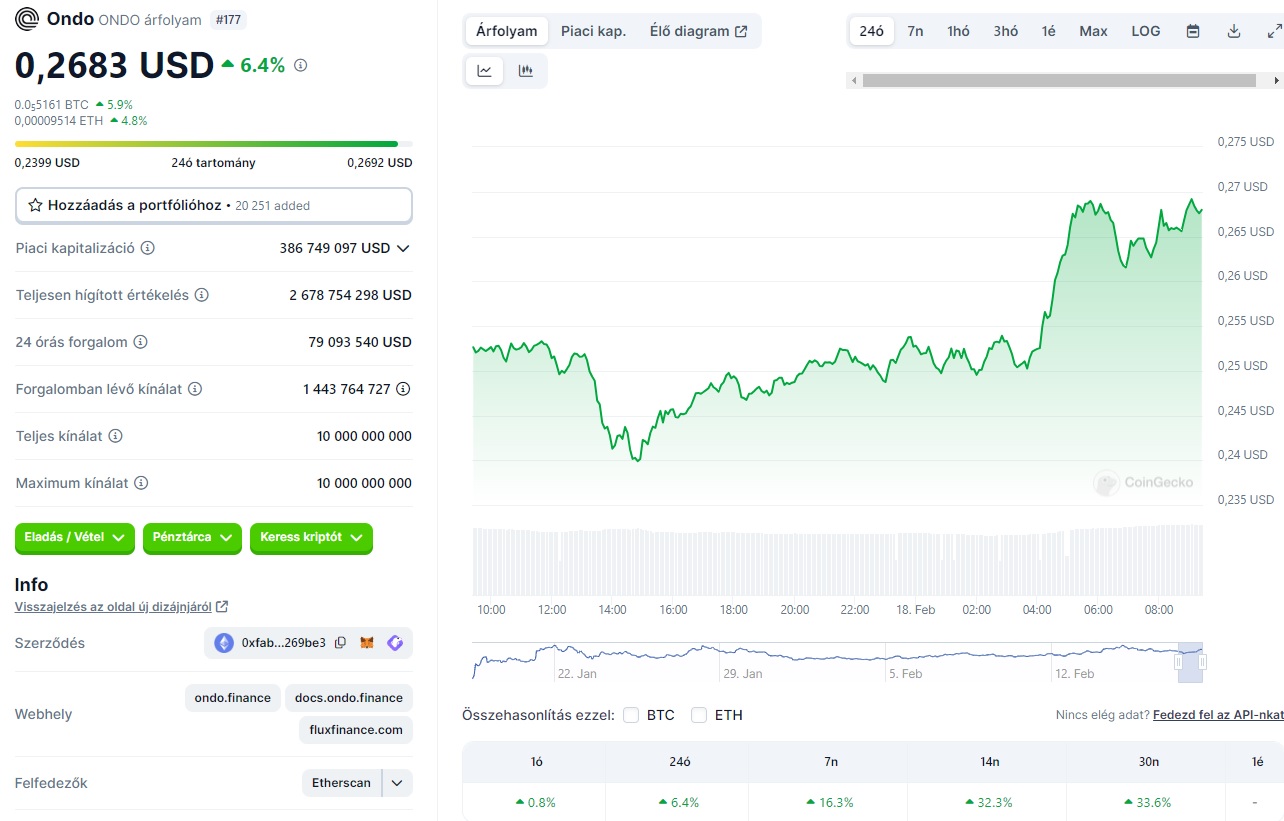This screenshot has width=1284, height=821.
Task: Add token to MetaMask via fox icon
Action: [x=368, y=643]
